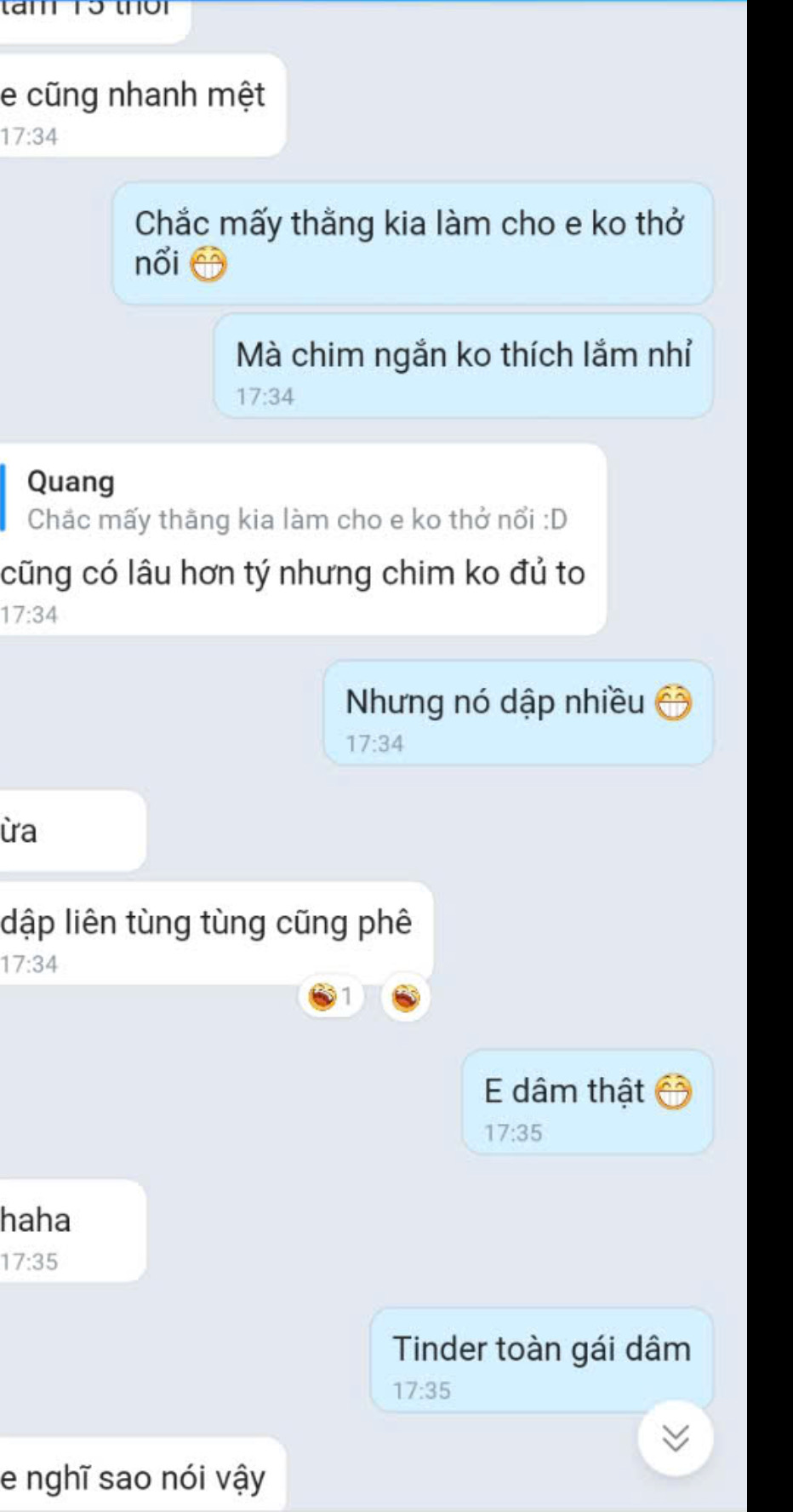Tap the 'e nghĩ sao nói vậy' message

[141, 1475]
